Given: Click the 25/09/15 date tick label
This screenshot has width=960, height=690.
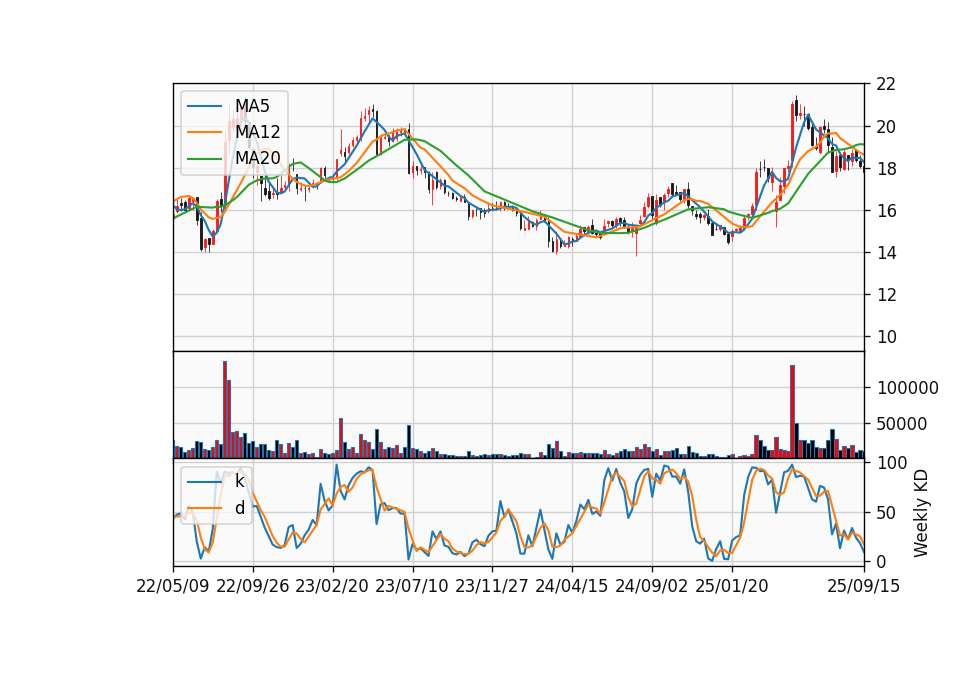Looking at the screenshot, I should (864, 586).
